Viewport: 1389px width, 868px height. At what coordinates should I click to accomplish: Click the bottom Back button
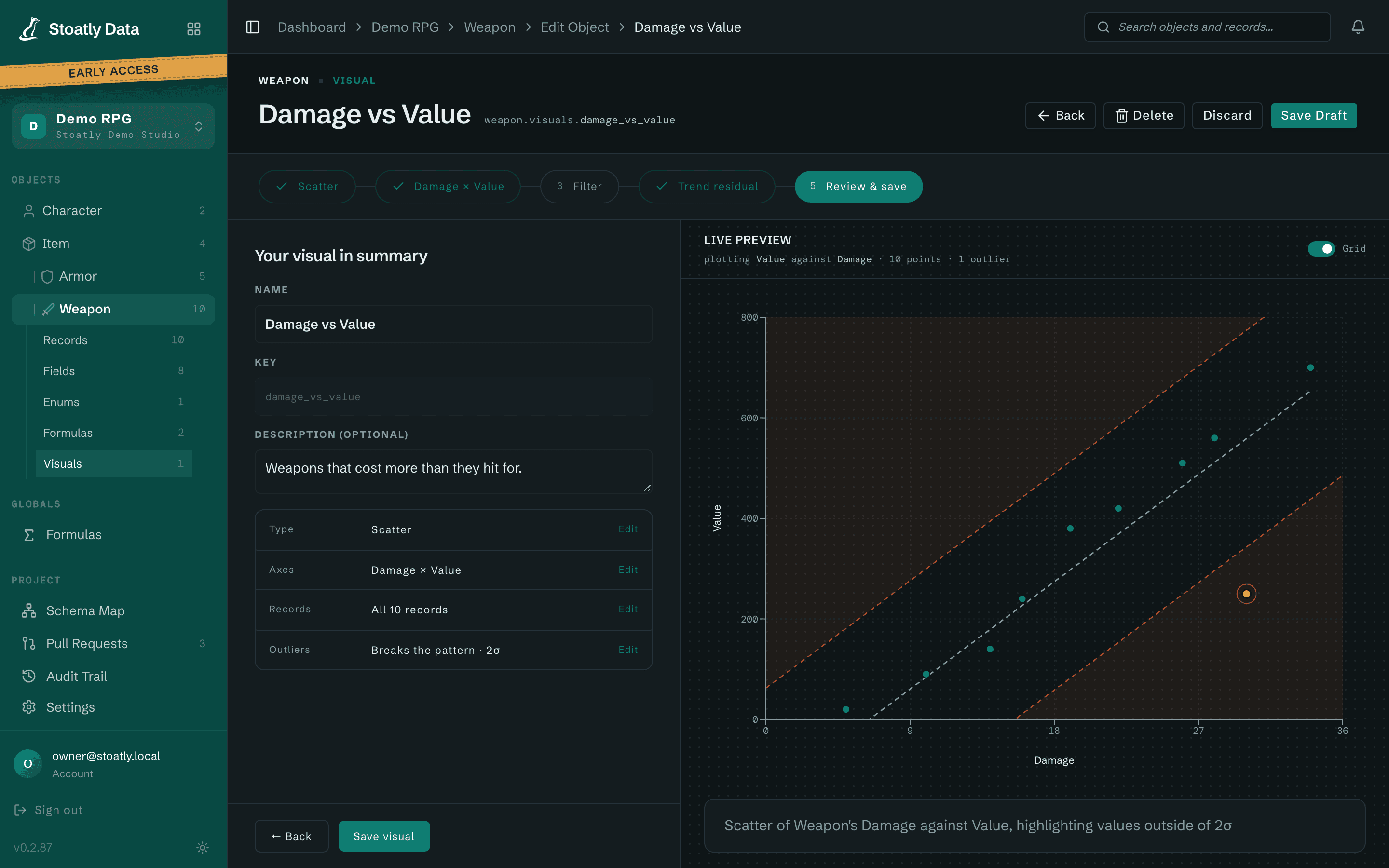[x=292, y=836]
